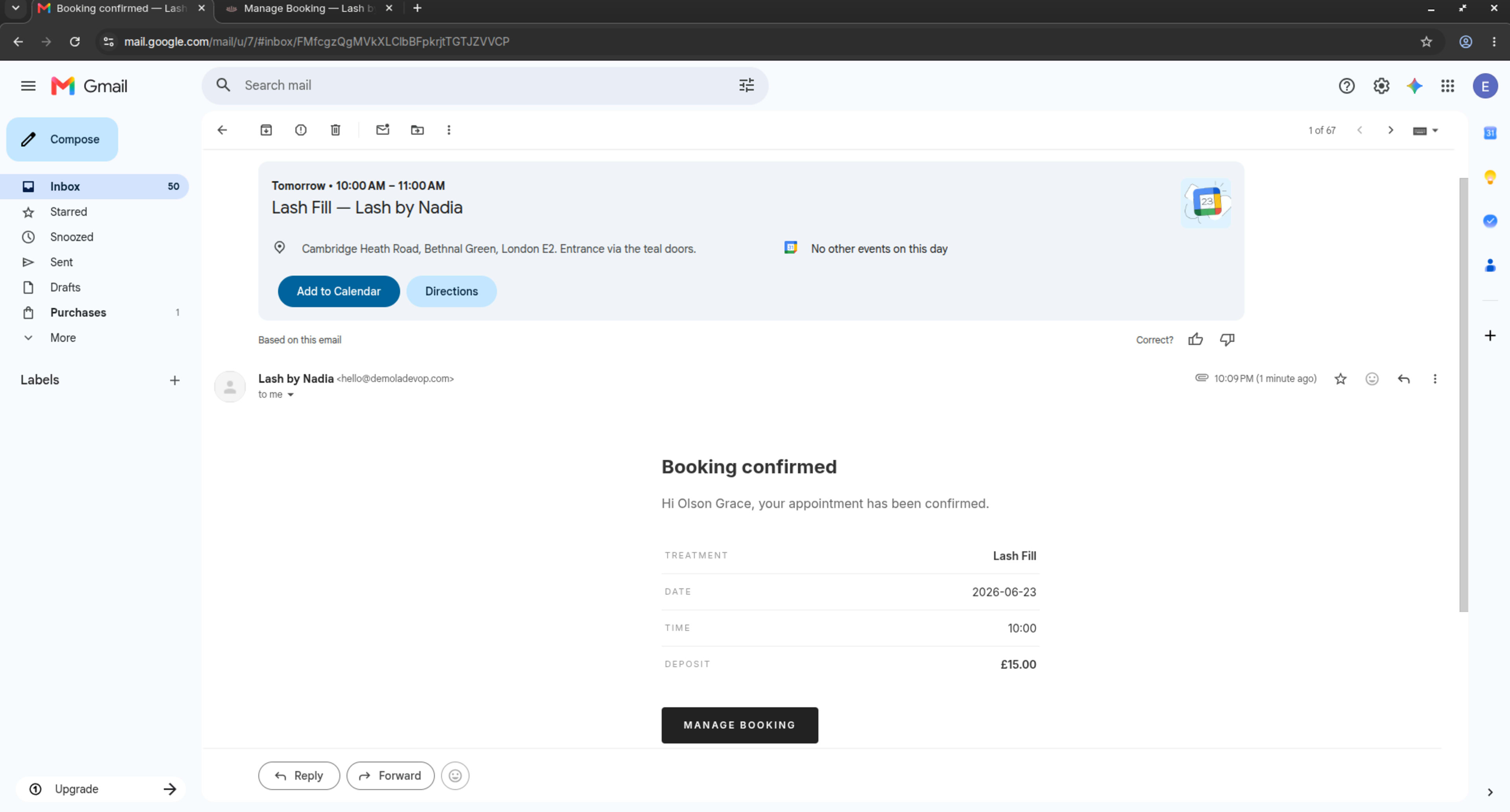
Task: Open the toolbar More options menu
Action: (x=449, y=130)
